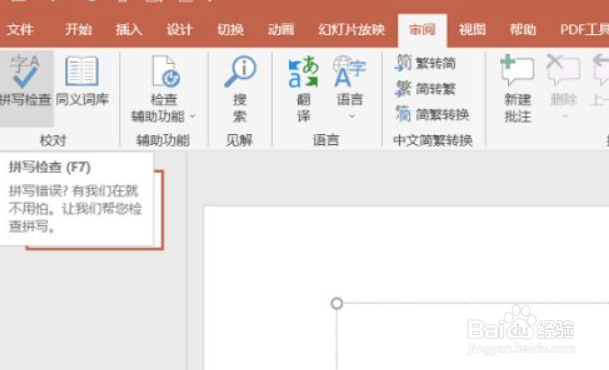Screen dimensions: 609x370
Task: Launch the 翻译 translate tool
Action: [303, 89]
